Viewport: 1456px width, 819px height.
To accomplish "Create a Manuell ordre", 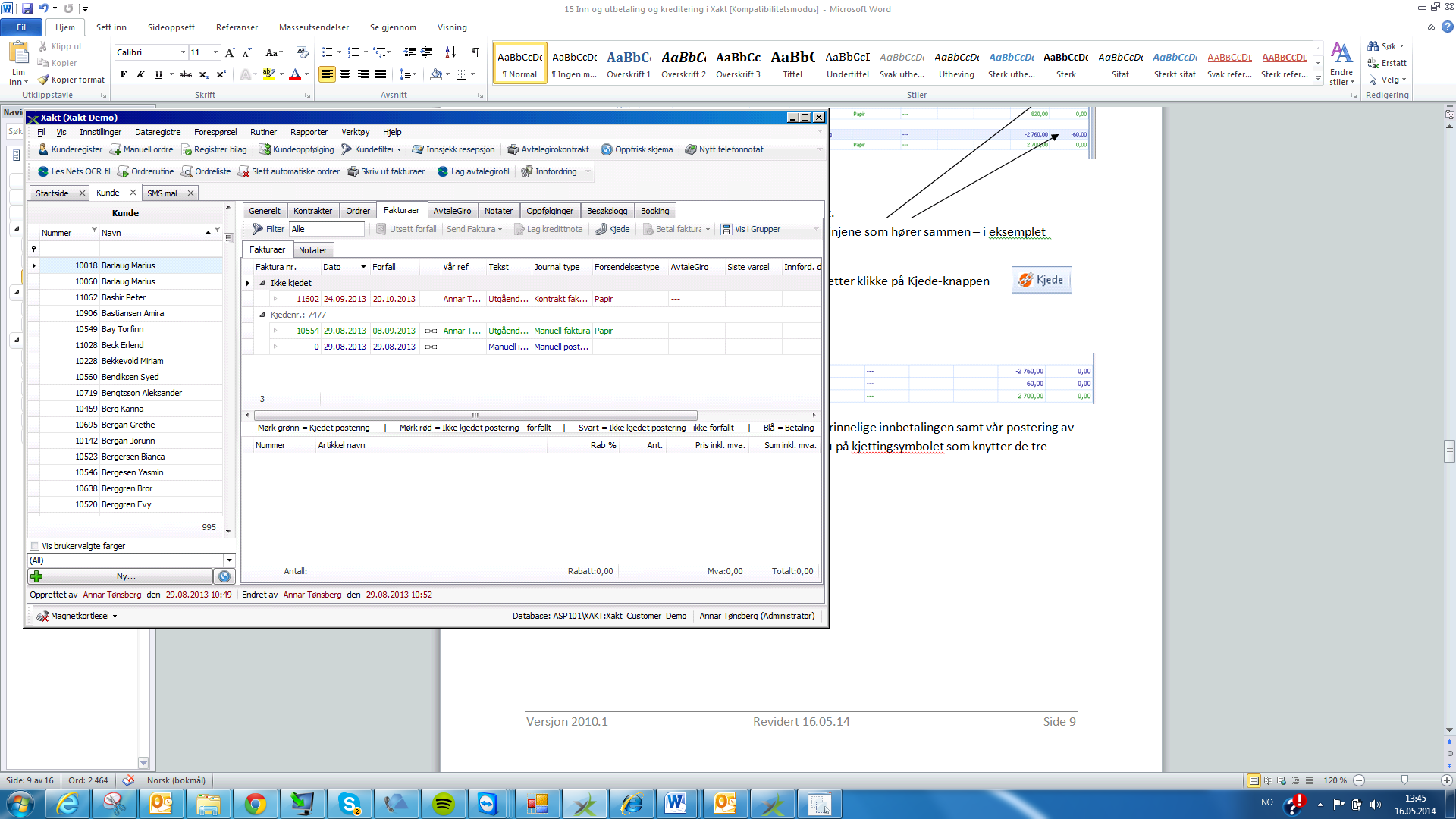I will coord(141,149).
